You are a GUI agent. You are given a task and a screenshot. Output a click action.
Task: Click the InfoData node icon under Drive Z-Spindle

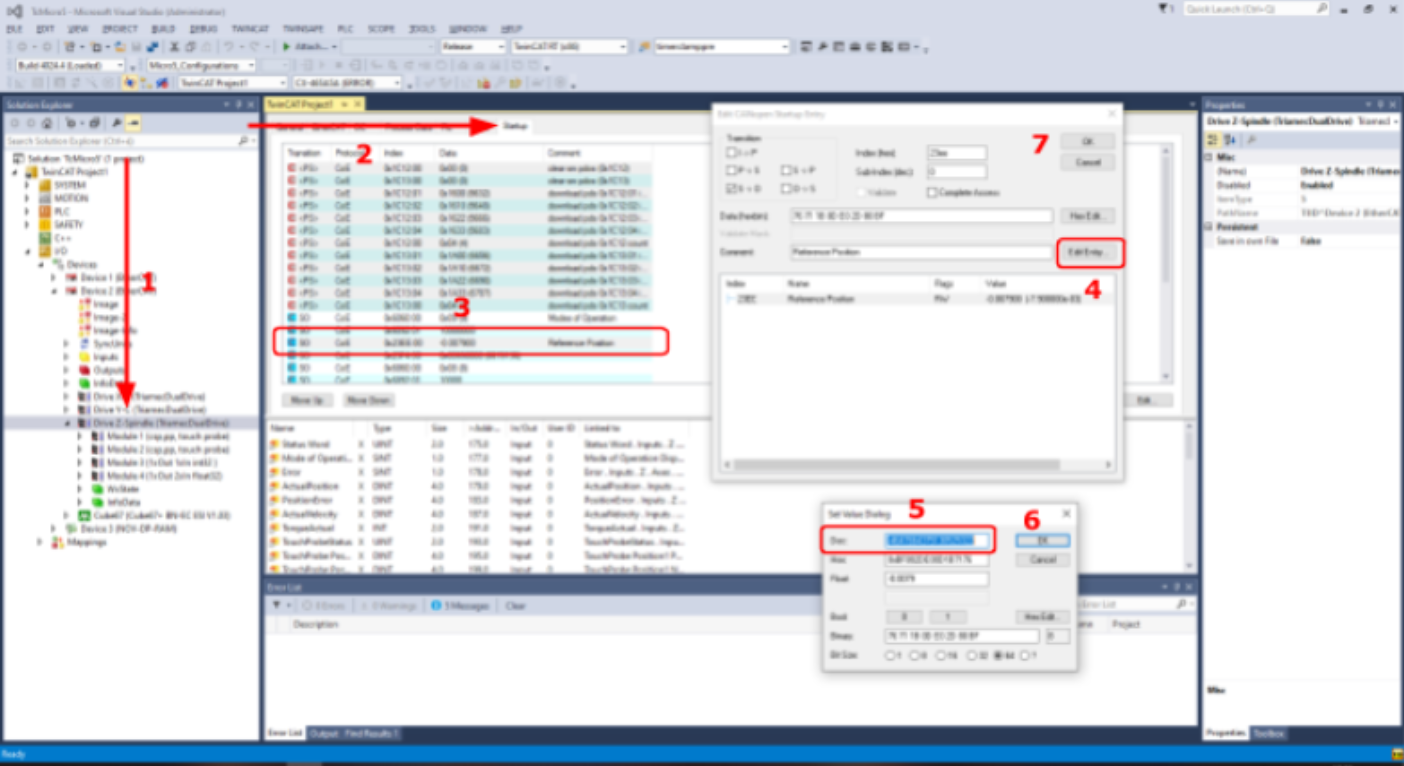pyautogui.click(x=98, y=502)
